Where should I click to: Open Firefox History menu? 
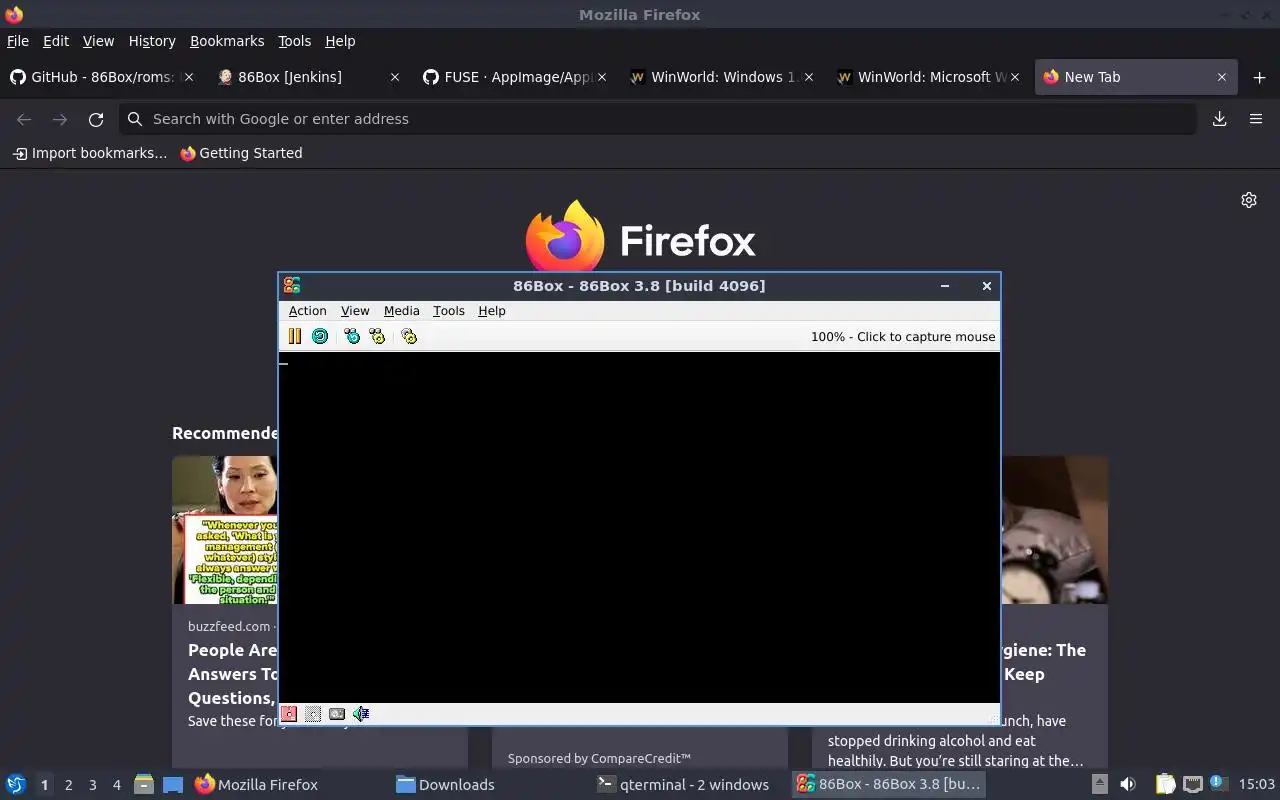(152, 41)
